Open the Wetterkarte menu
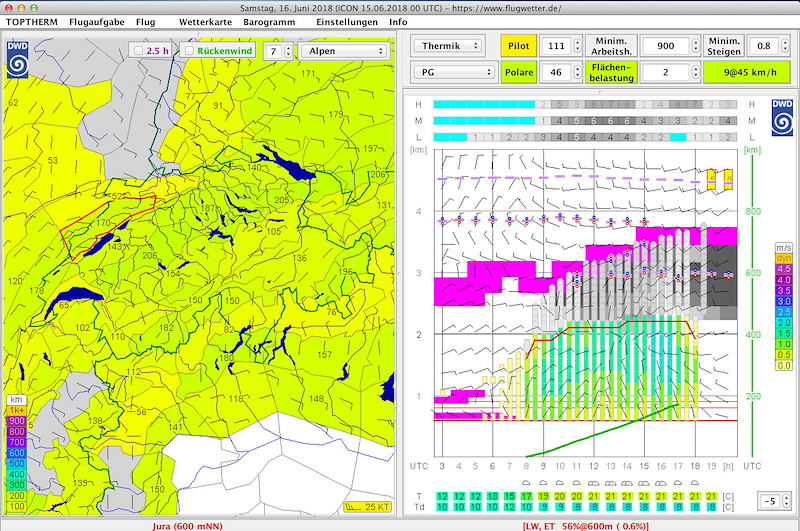This screenshot has width=800, height=531. (205, 22)
